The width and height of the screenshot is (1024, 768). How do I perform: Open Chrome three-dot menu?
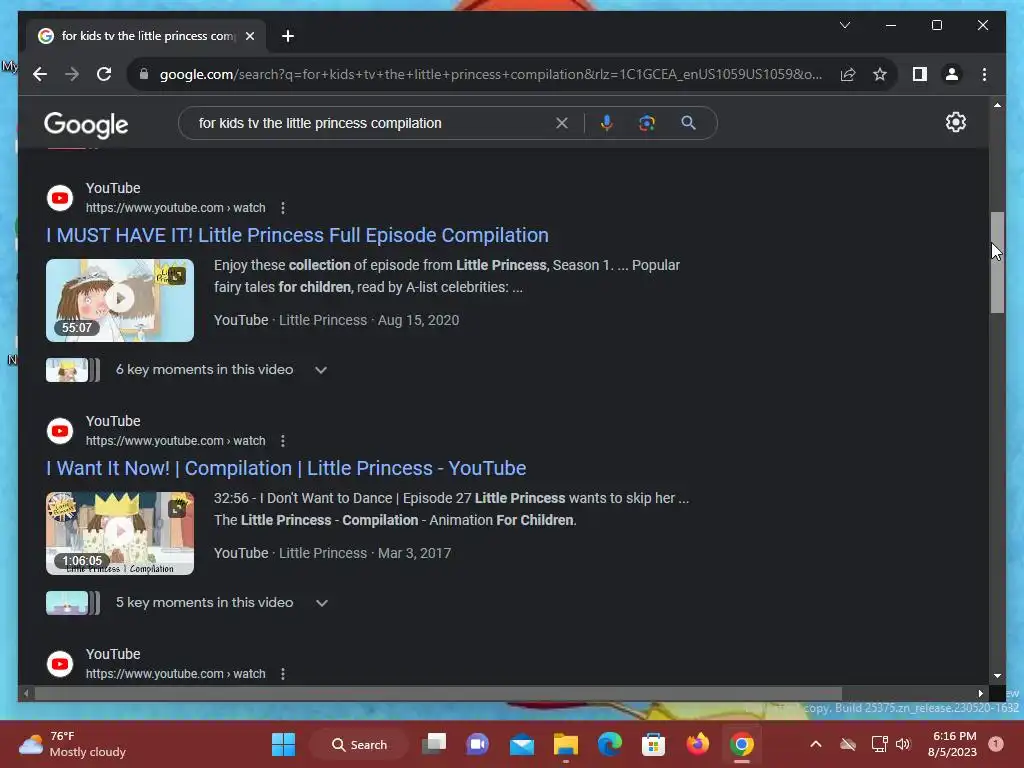coord(984,74)
